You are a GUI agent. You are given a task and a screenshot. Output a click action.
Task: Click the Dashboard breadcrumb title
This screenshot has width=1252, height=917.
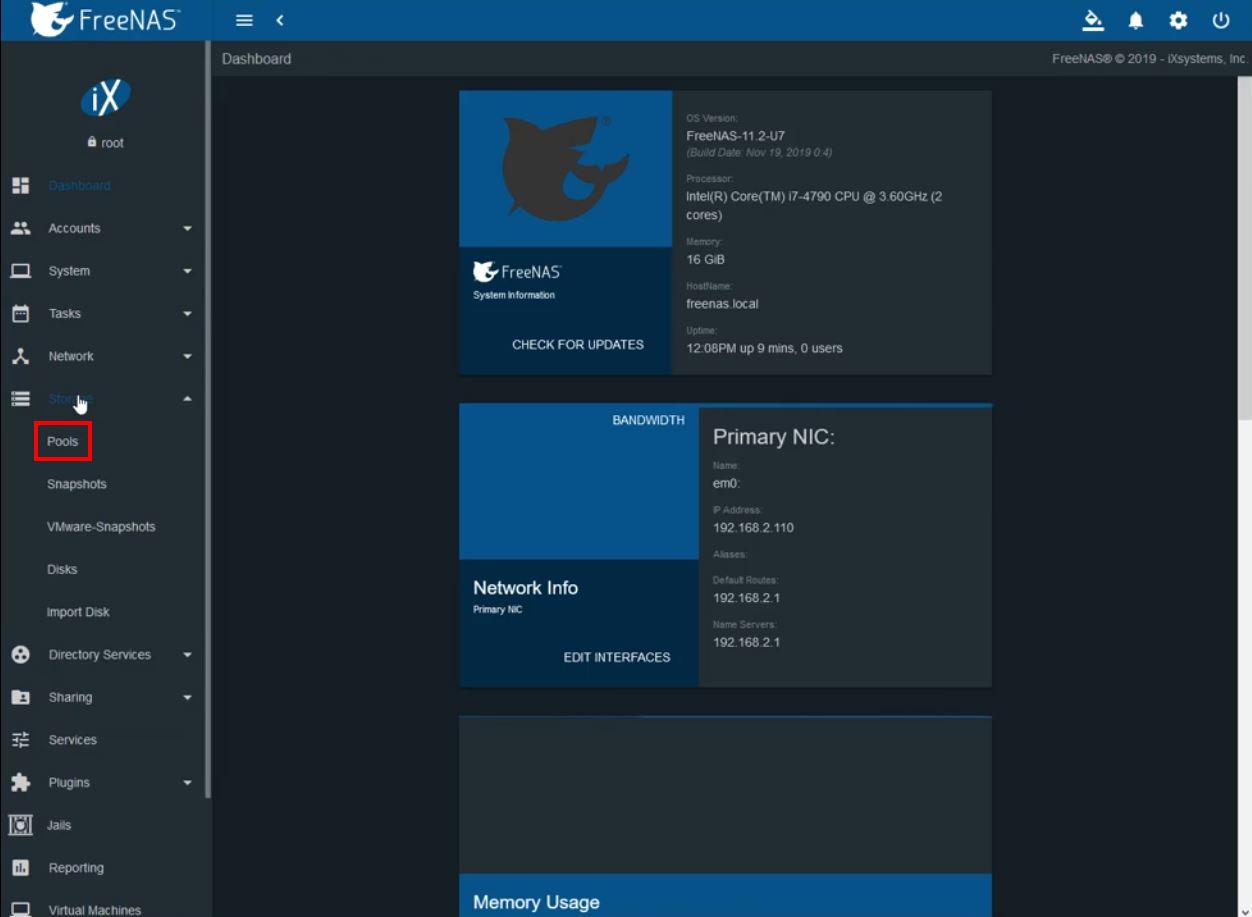tap(257, 59)
